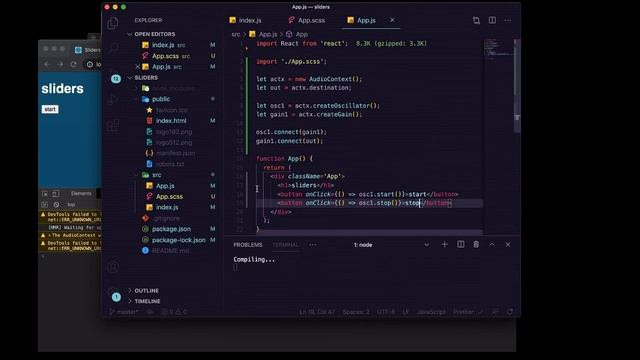Maximize the terminal panel with up chevron
Viewport: 640px width, 360px height.
tap(492, 244)
